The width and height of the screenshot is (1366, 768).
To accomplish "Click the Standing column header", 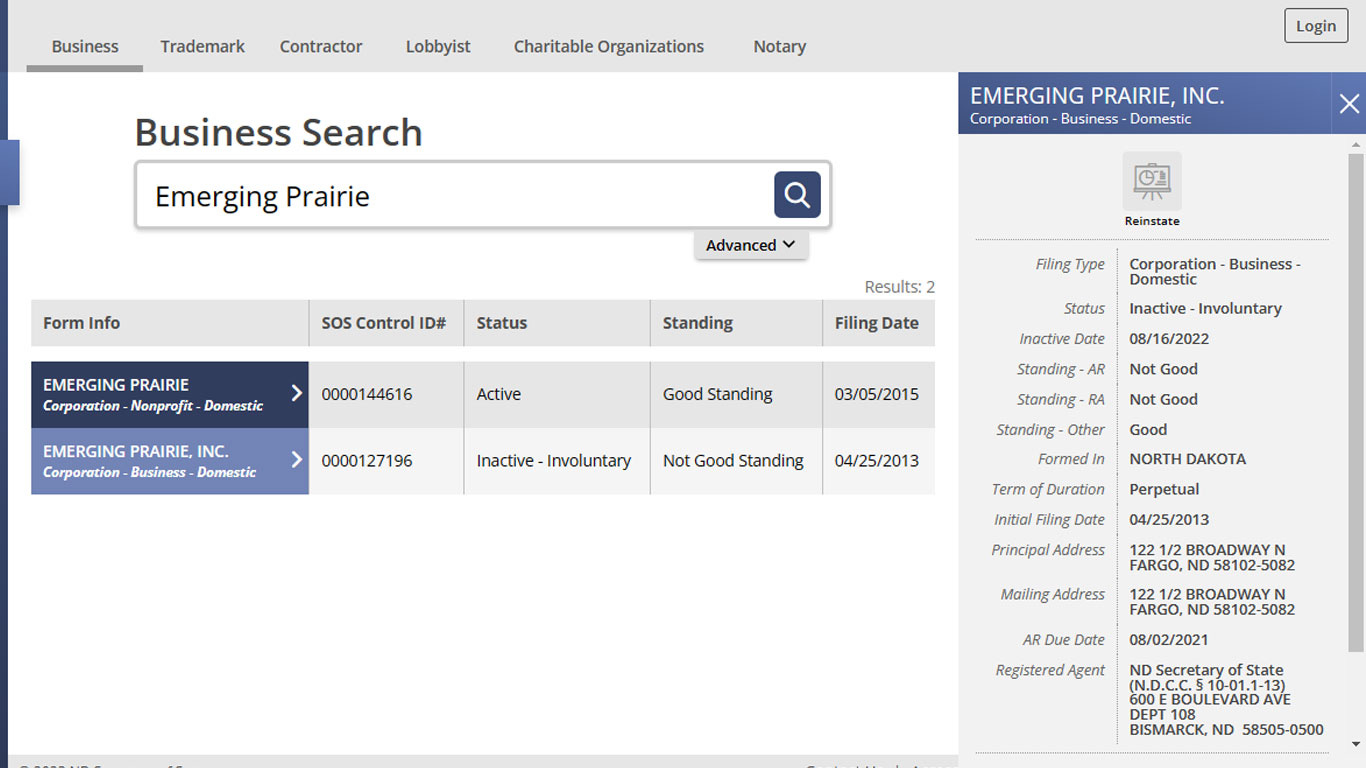I will tap(736, 323).
